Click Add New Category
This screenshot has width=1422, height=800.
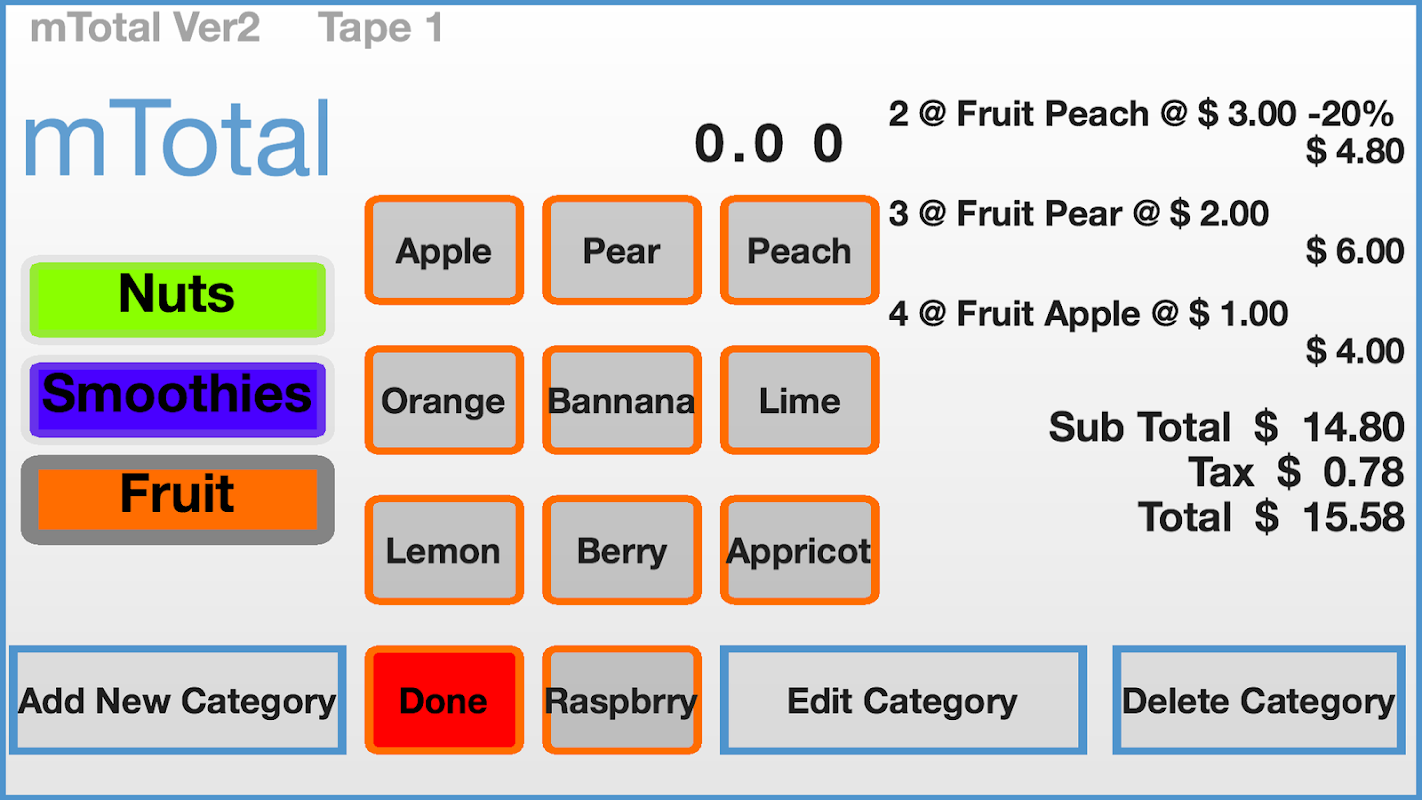tap(178, 700)
